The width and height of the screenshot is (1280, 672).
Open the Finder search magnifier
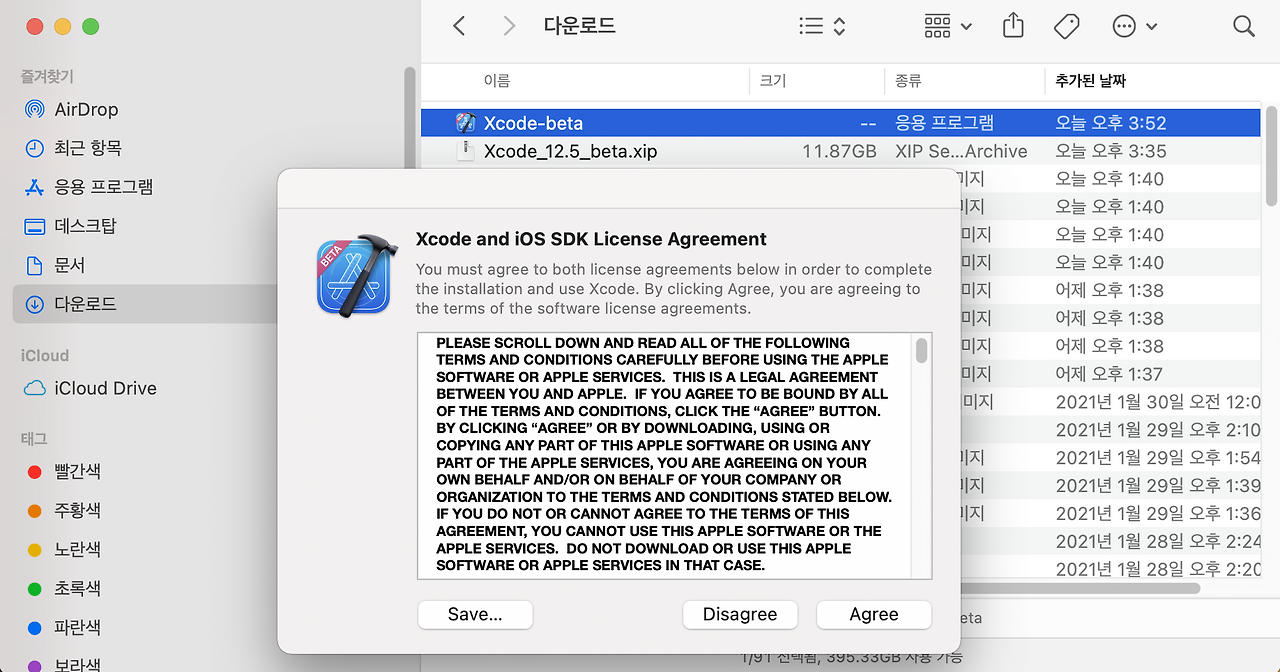pyautogui.click(x=1244, y=26)
